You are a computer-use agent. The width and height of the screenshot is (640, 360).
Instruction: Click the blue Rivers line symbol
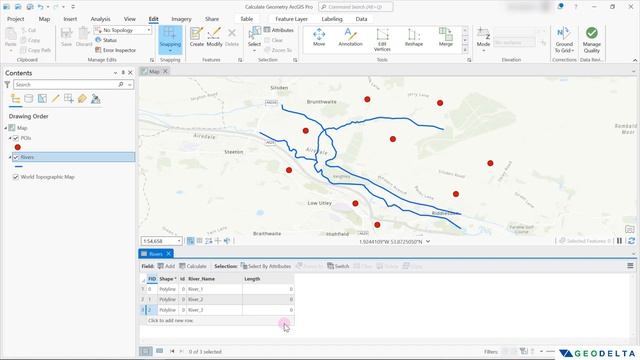pos(18,167)
